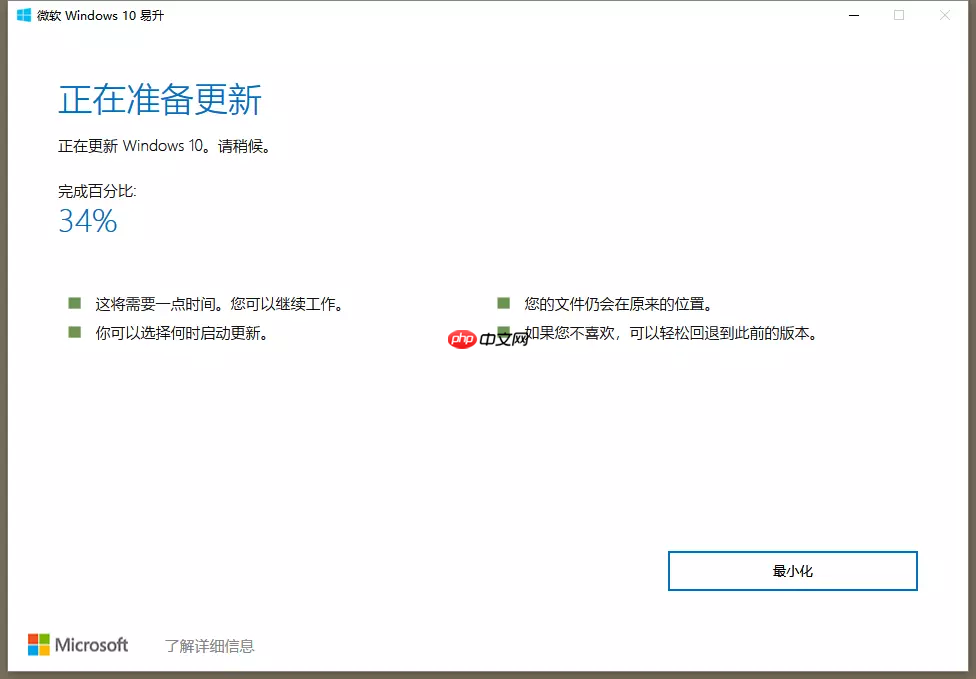
Task: Minimize window with title bar dash
Action: pos(853,16)
